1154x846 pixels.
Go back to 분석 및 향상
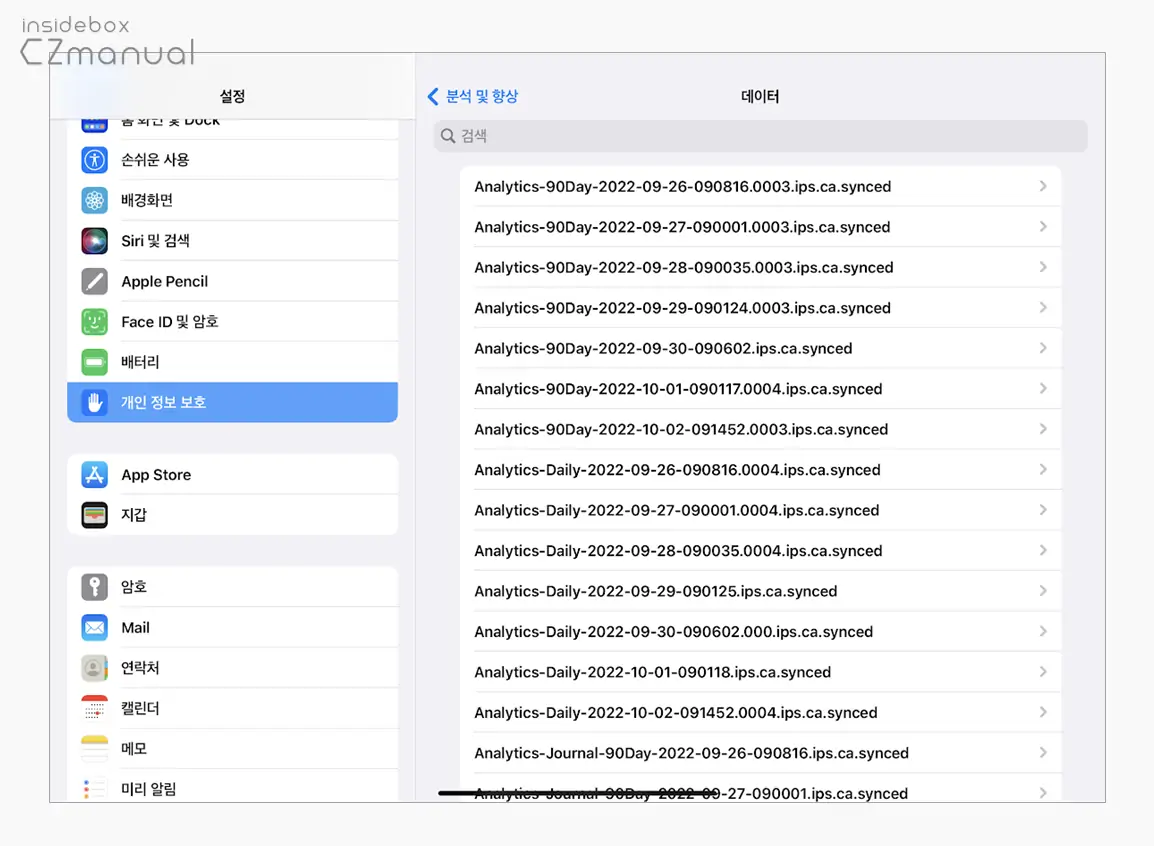473,96
